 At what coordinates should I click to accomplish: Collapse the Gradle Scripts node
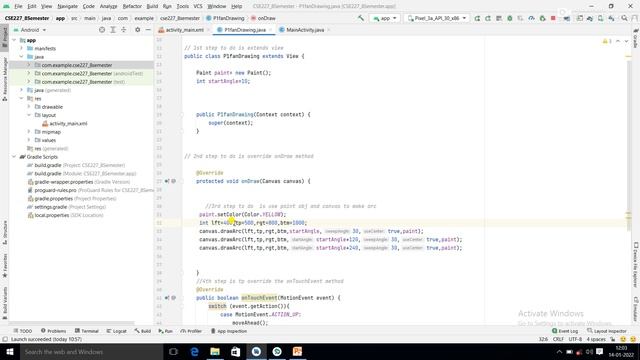tap(14, 157)
